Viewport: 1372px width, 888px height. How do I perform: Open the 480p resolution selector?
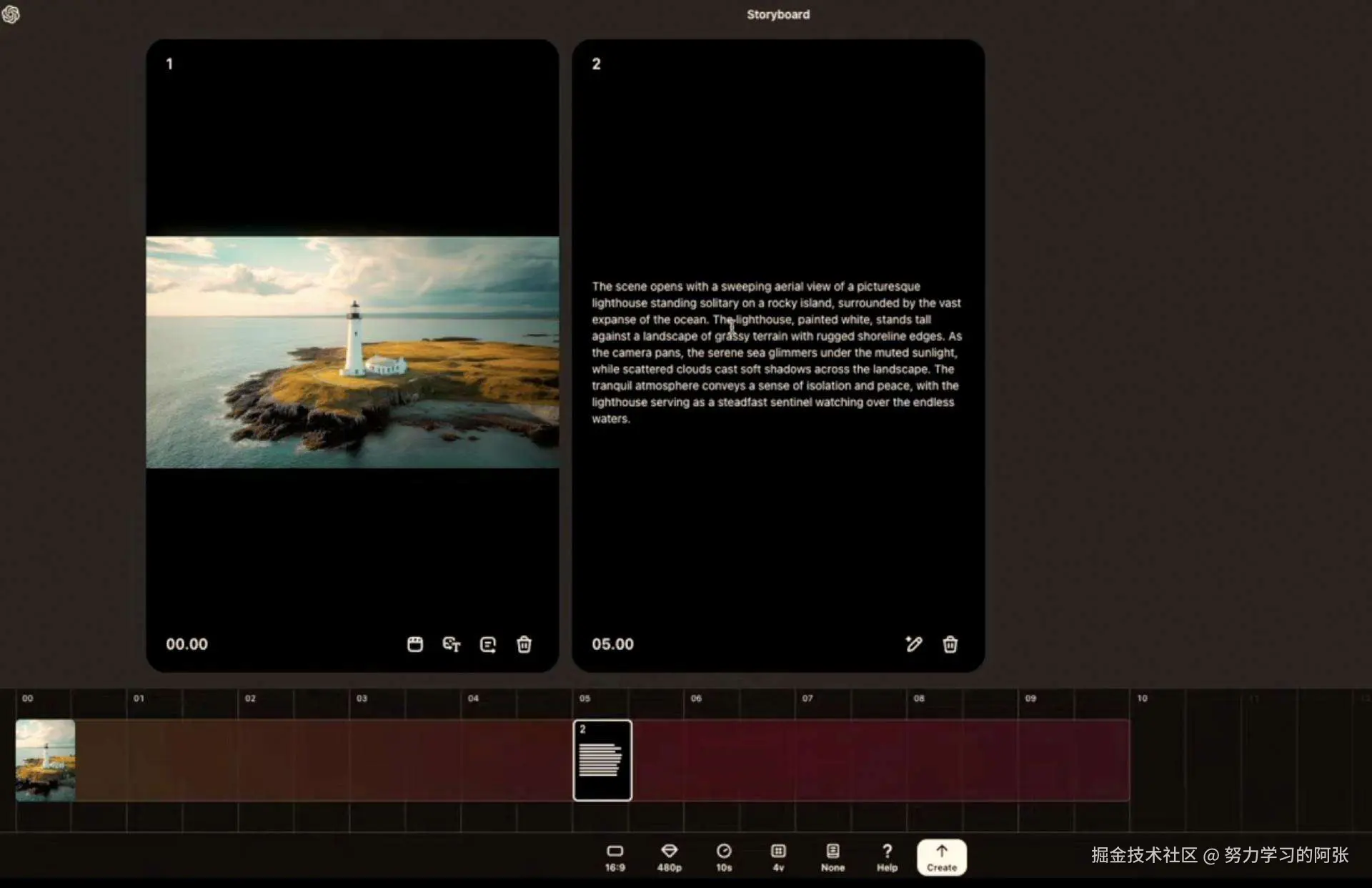pyautogui.click(x=670, y=857)
